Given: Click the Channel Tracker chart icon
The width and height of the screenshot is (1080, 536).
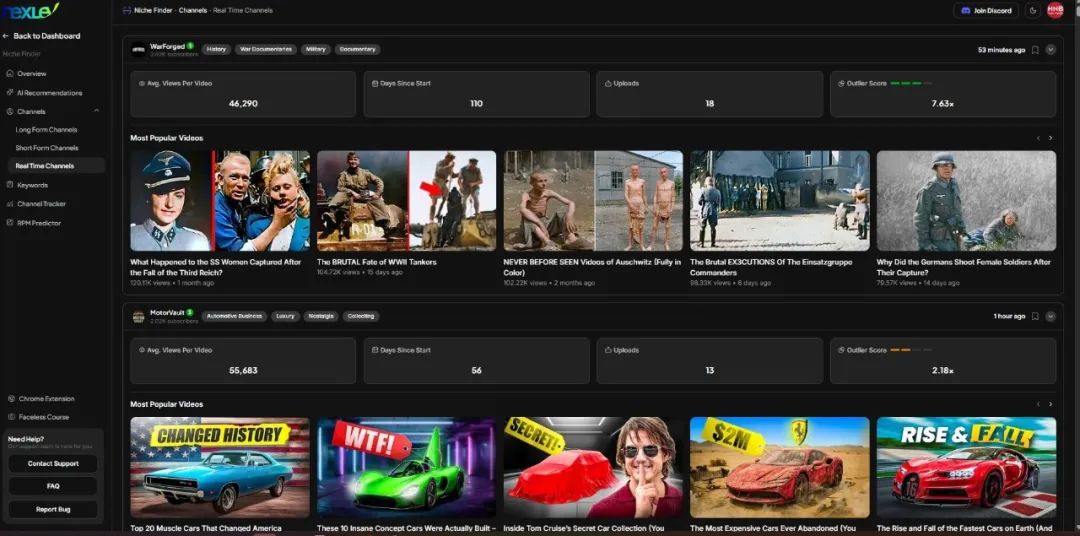Looking at the screenshot, I should [x=10, y=204].
